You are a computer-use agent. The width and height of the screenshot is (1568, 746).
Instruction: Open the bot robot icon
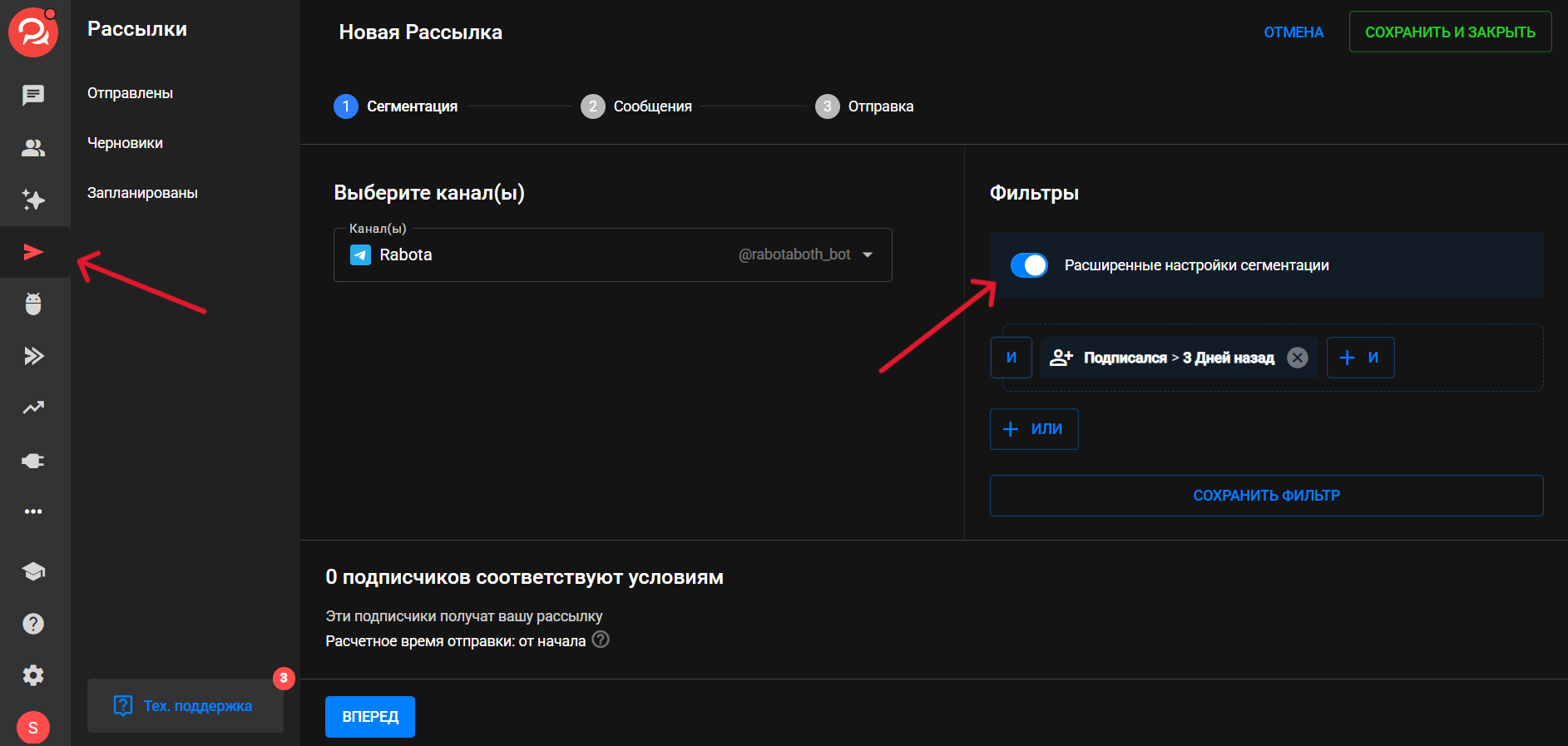(x=33, y=304)
